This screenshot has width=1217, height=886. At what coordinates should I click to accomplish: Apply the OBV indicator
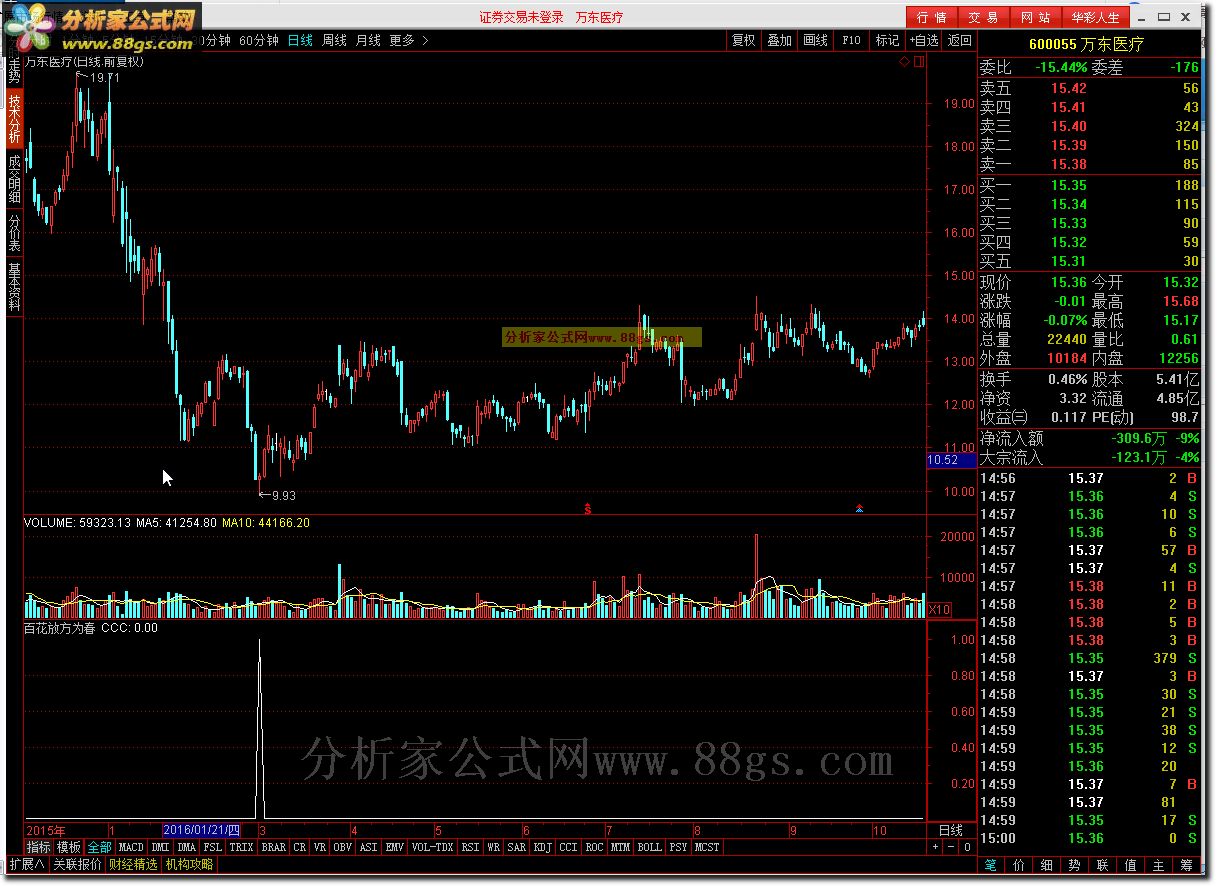[x=343, y=847]
